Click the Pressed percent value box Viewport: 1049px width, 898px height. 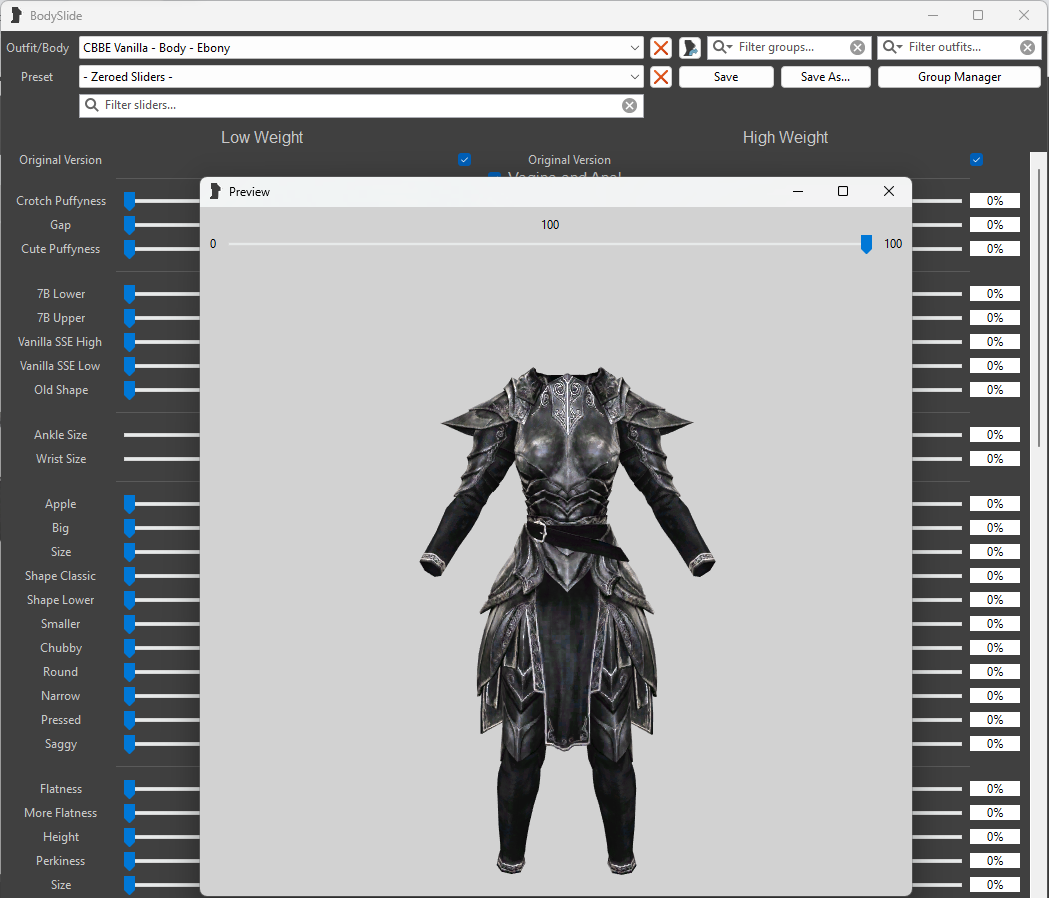[995, 720]
